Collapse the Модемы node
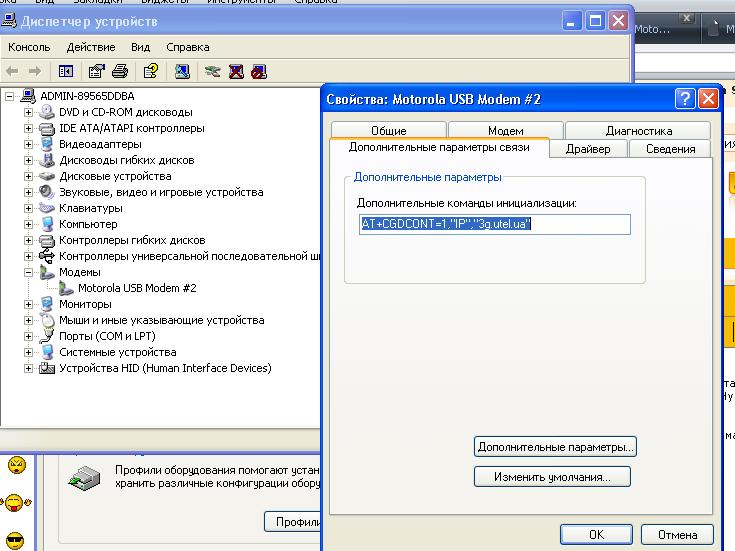This screenshot has height=551, width=735. click(x=28, y=272)
